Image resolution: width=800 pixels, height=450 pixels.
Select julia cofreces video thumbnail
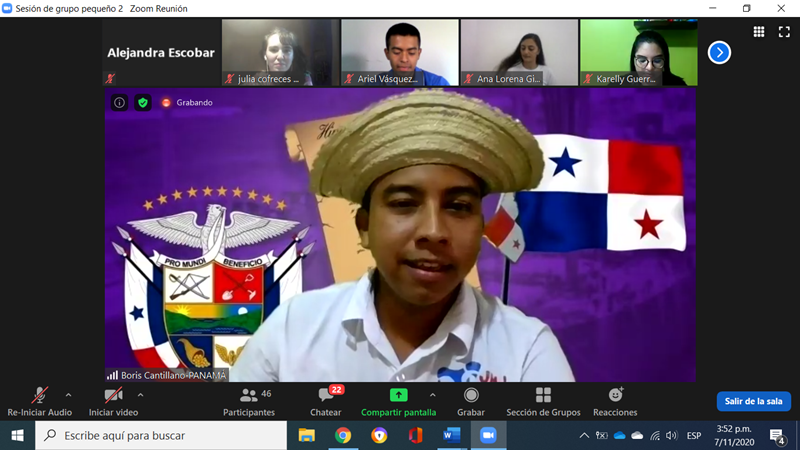point(280,53)
